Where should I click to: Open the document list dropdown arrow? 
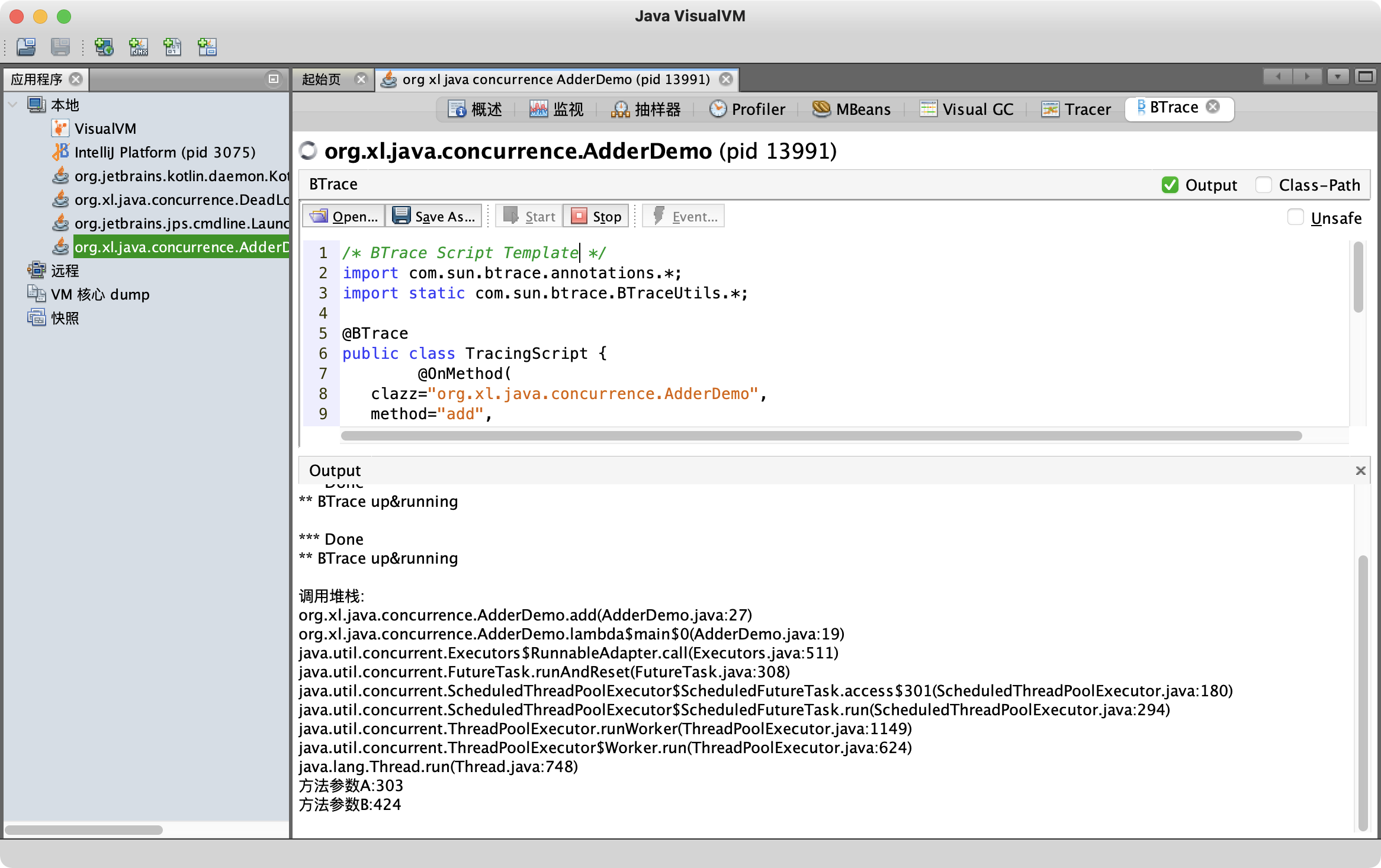(x=1338, y=77)
